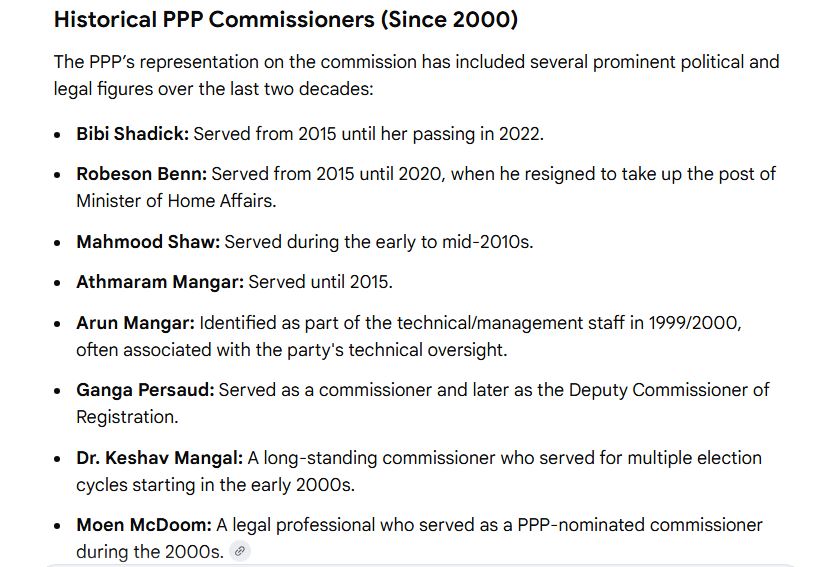Image resolution: width=830 pixels, height=567 pixels.
Task: Click the bold name "Ganga Persaud"
Action: coord(145,390)
